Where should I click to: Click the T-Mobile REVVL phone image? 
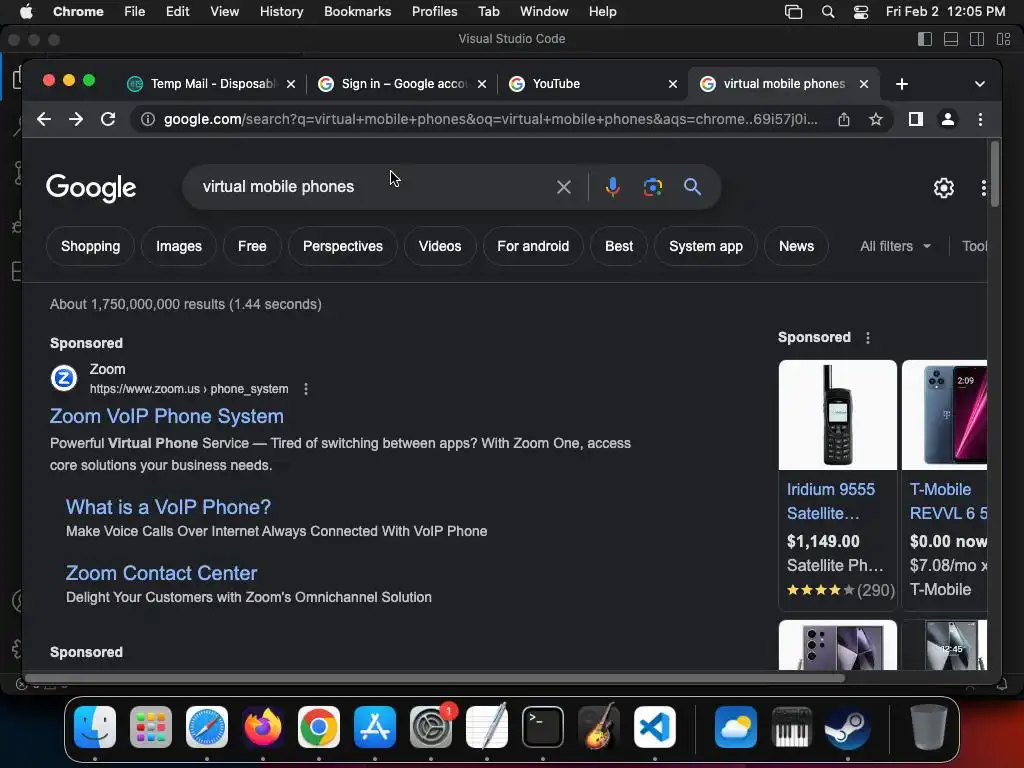944,415
